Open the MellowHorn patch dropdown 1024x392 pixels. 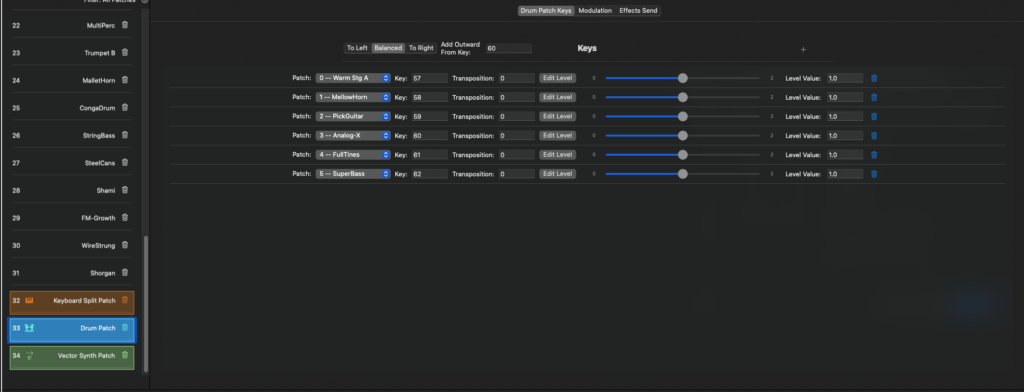pyautogui.click(x=353, y=97)
